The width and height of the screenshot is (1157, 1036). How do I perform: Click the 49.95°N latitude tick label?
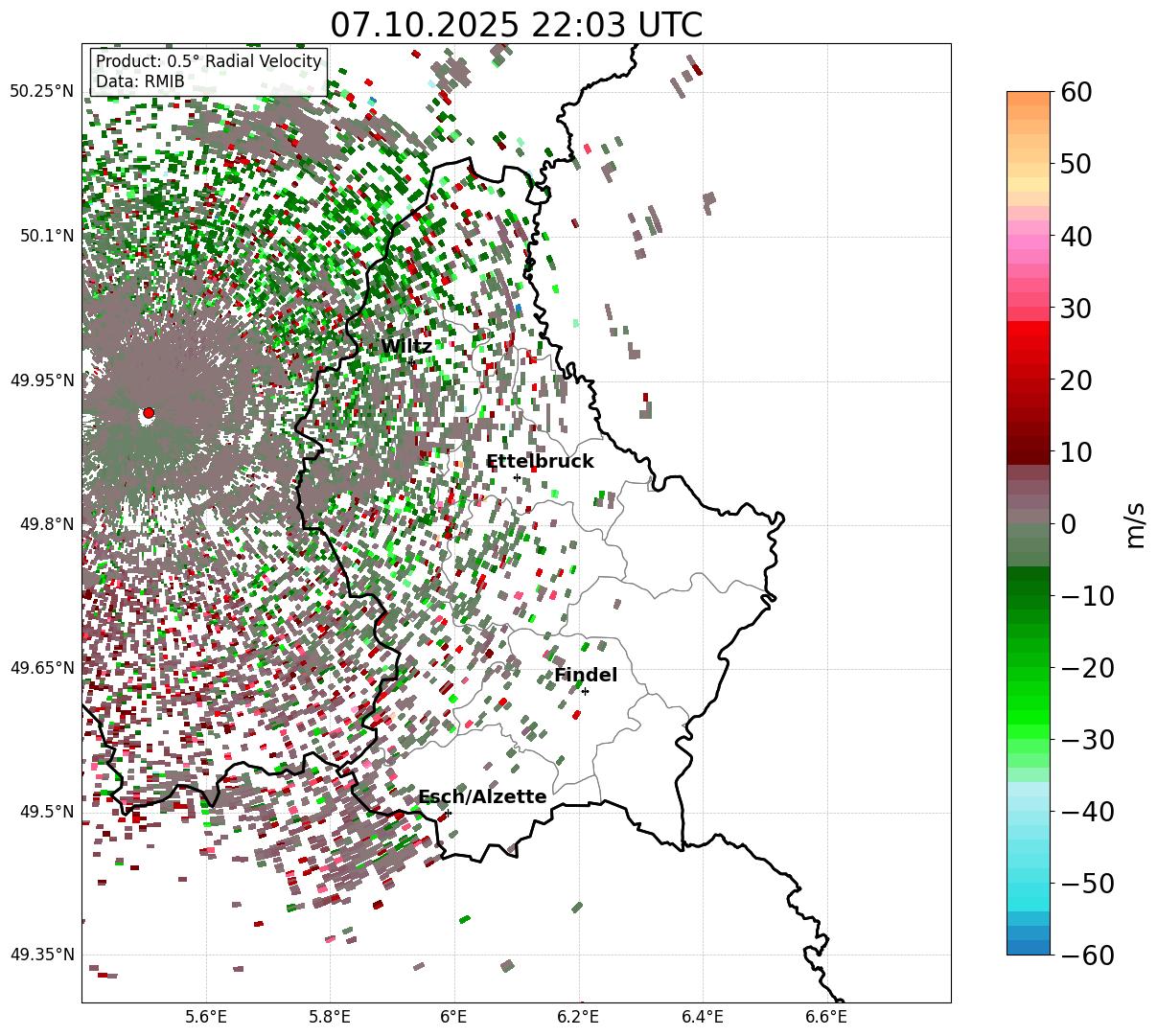point(41,380)
